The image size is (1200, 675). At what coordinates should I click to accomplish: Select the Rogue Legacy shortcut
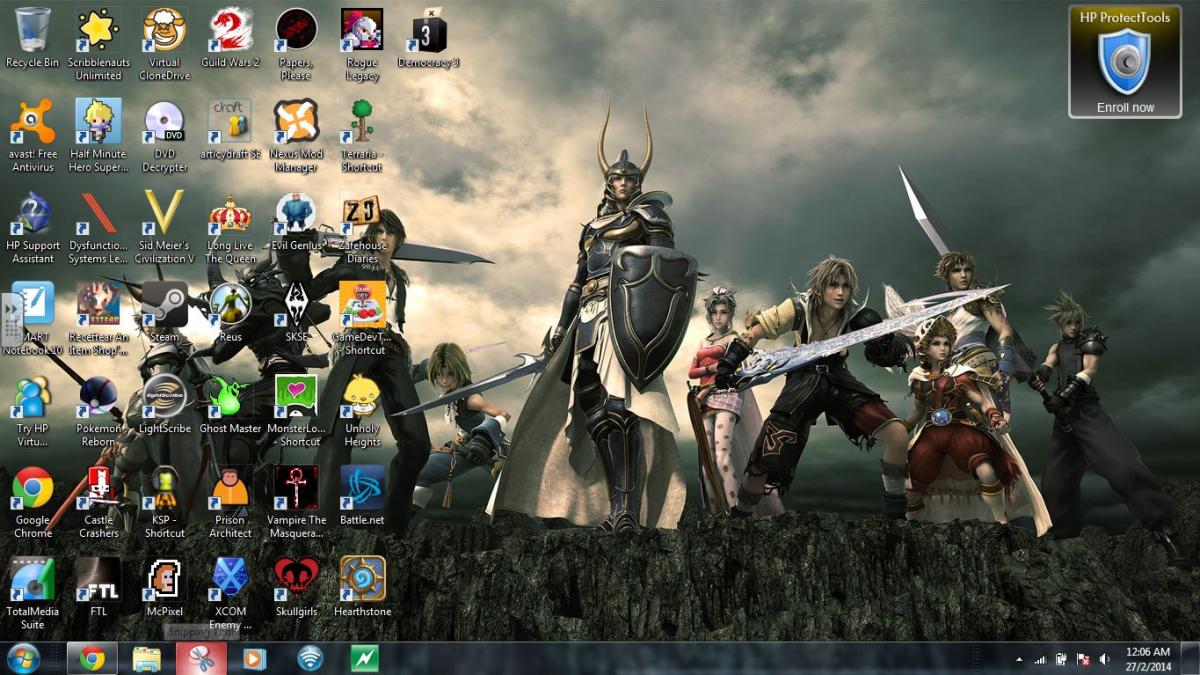coord(362,45)
